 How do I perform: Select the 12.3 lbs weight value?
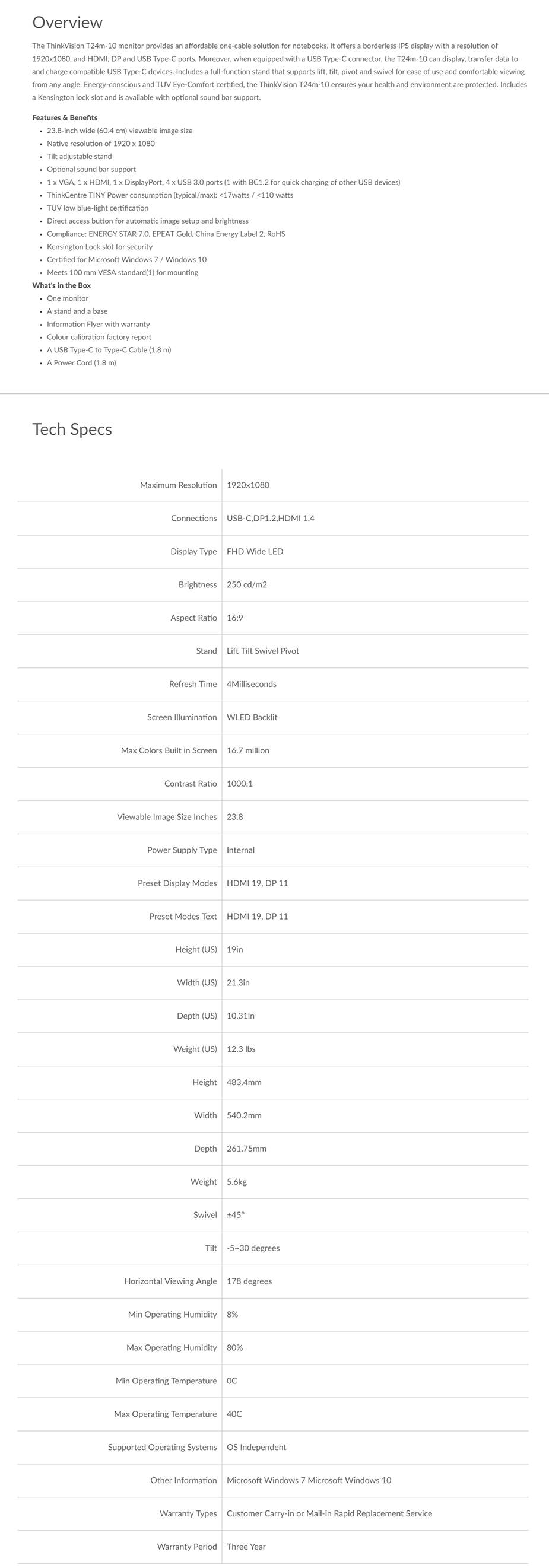tap(241, 1049)
